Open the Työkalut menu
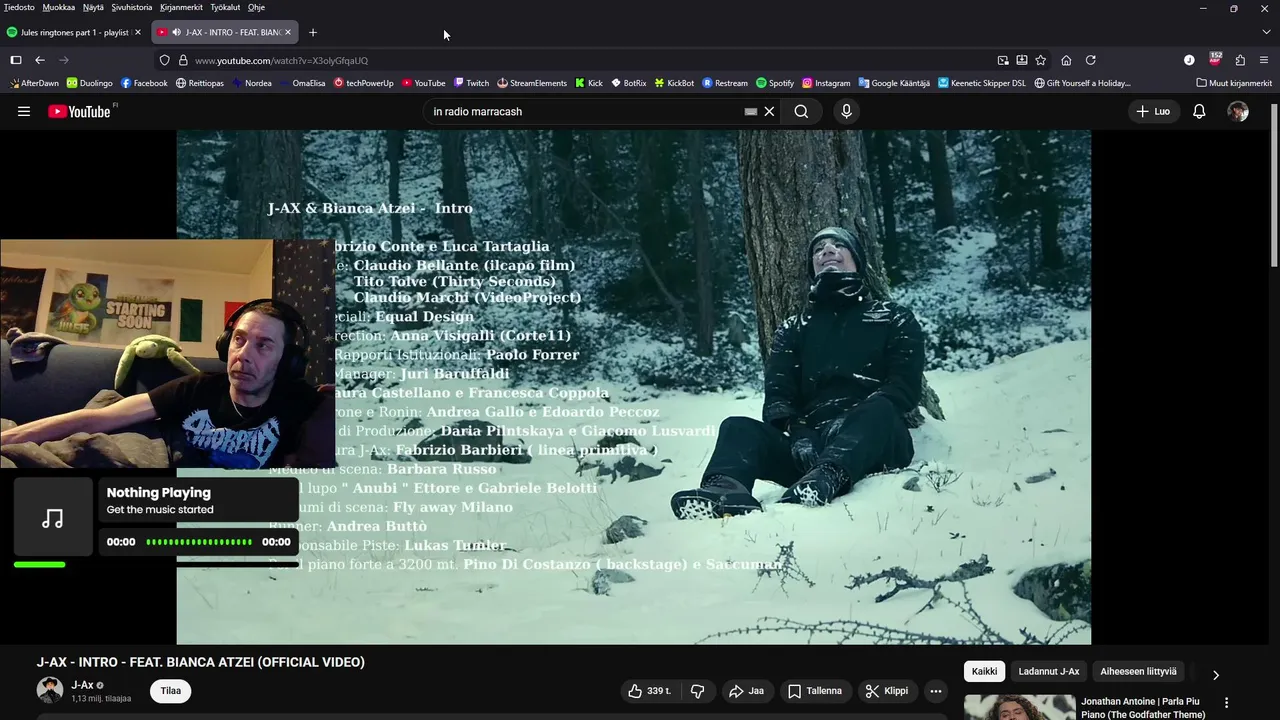1280x720 pixels. pos(225,7)
